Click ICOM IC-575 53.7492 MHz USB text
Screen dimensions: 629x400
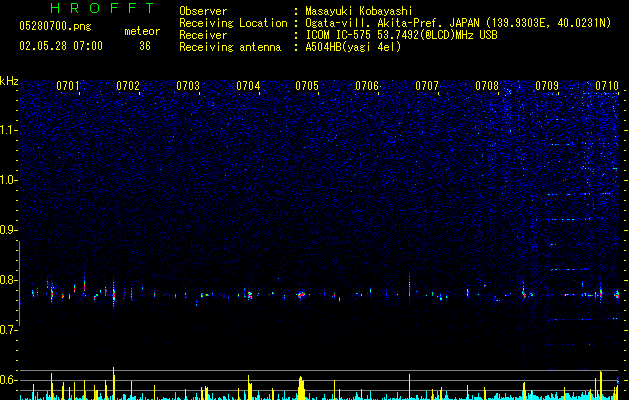[x=401, y=35]
